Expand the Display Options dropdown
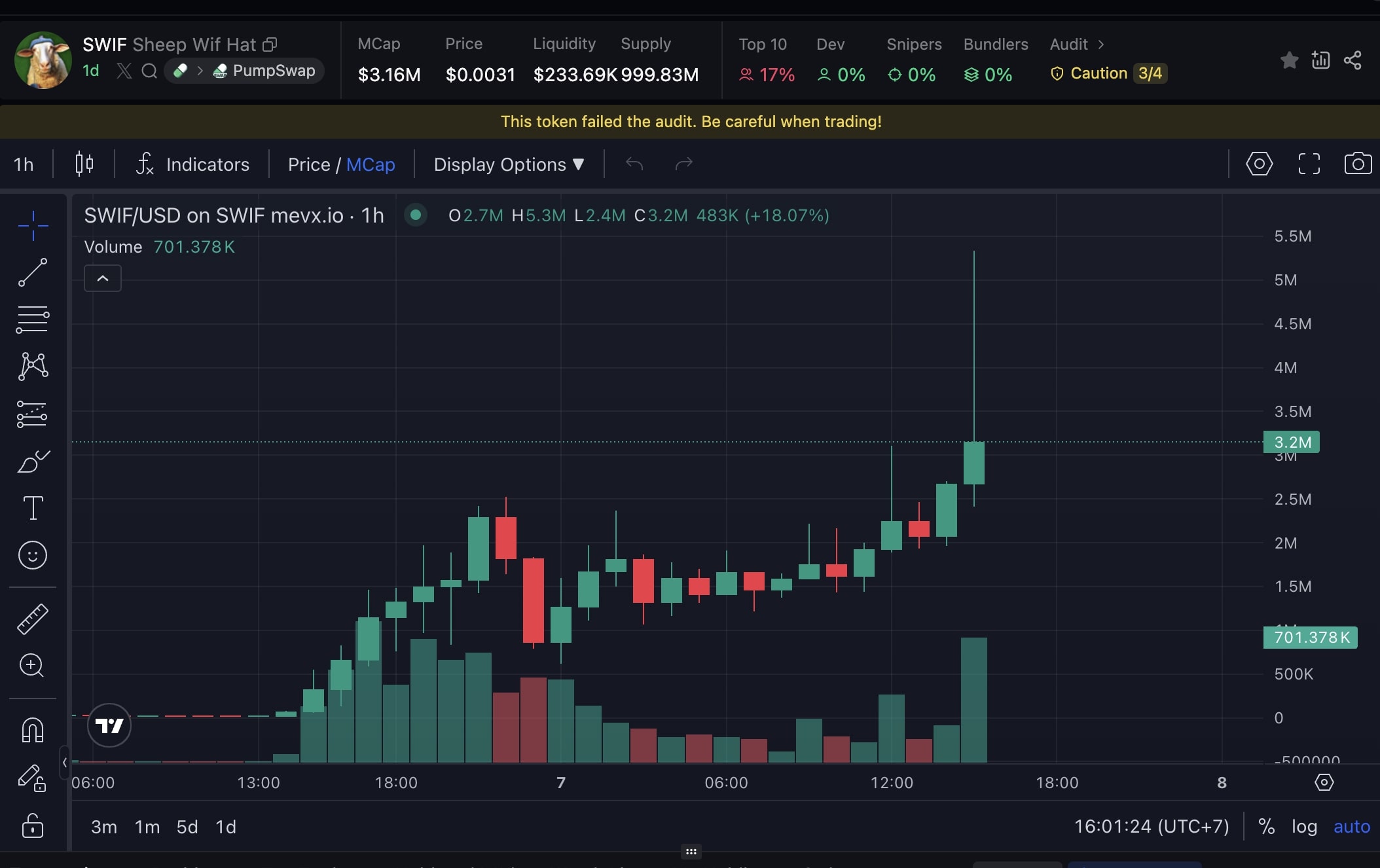This screenshot has height=868, width=1380. pos(509,164)
